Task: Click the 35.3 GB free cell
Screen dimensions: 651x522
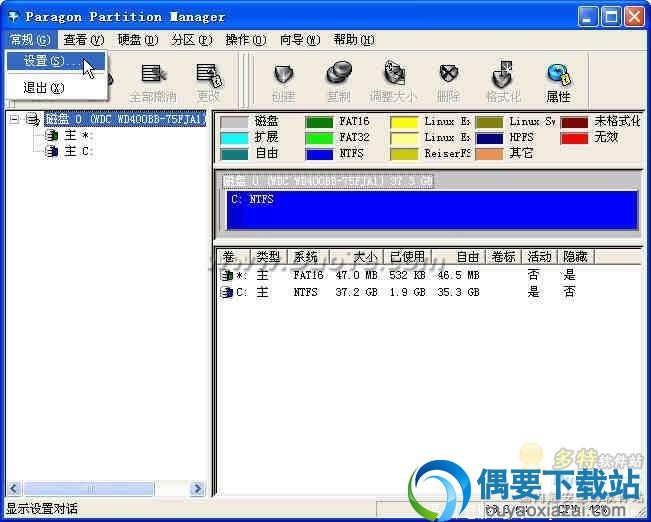Action: 458,292
